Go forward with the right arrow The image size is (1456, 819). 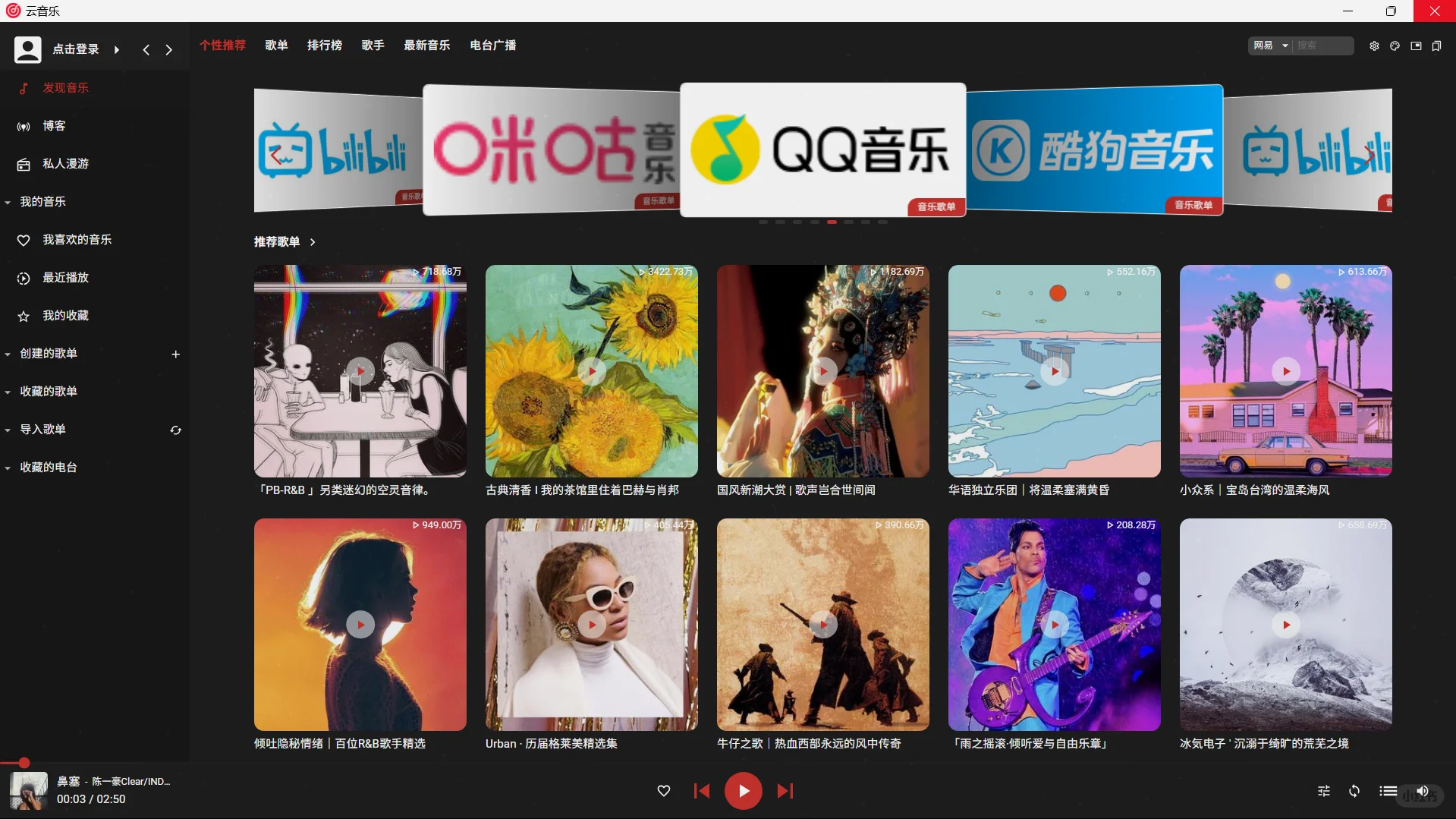tap(169, 50)
